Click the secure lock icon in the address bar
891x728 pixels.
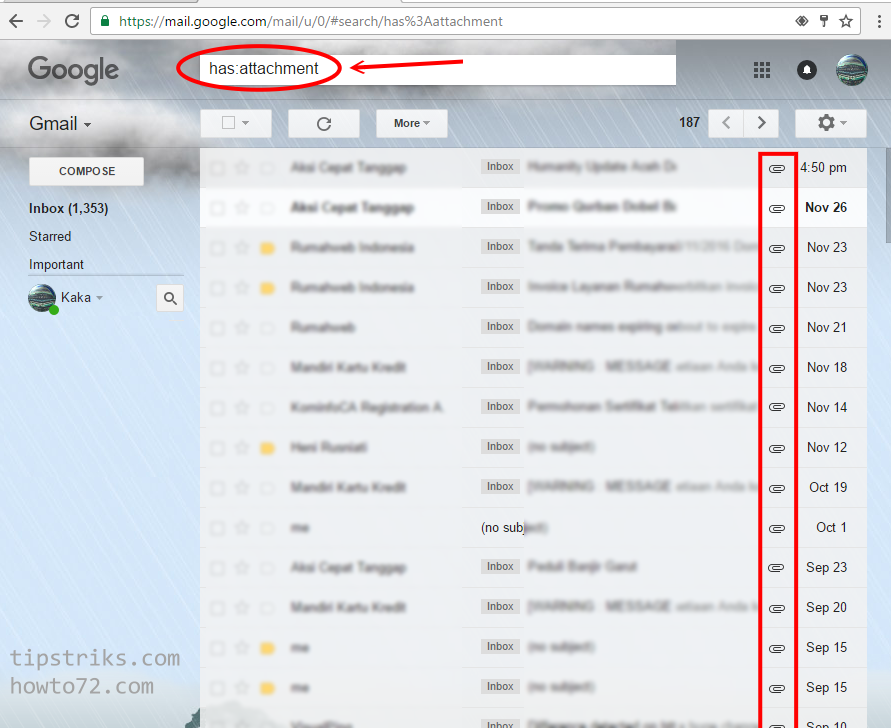pyautogui.click(x=106, y=20)
